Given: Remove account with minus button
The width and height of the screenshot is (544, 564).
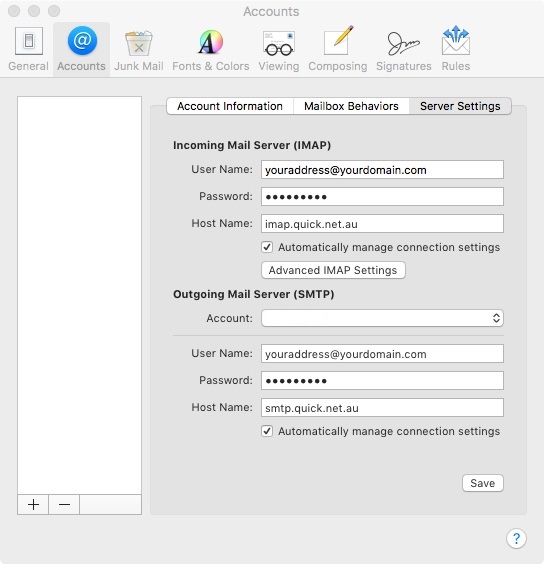Looking at the screenshot, I should tap(64, 504).
